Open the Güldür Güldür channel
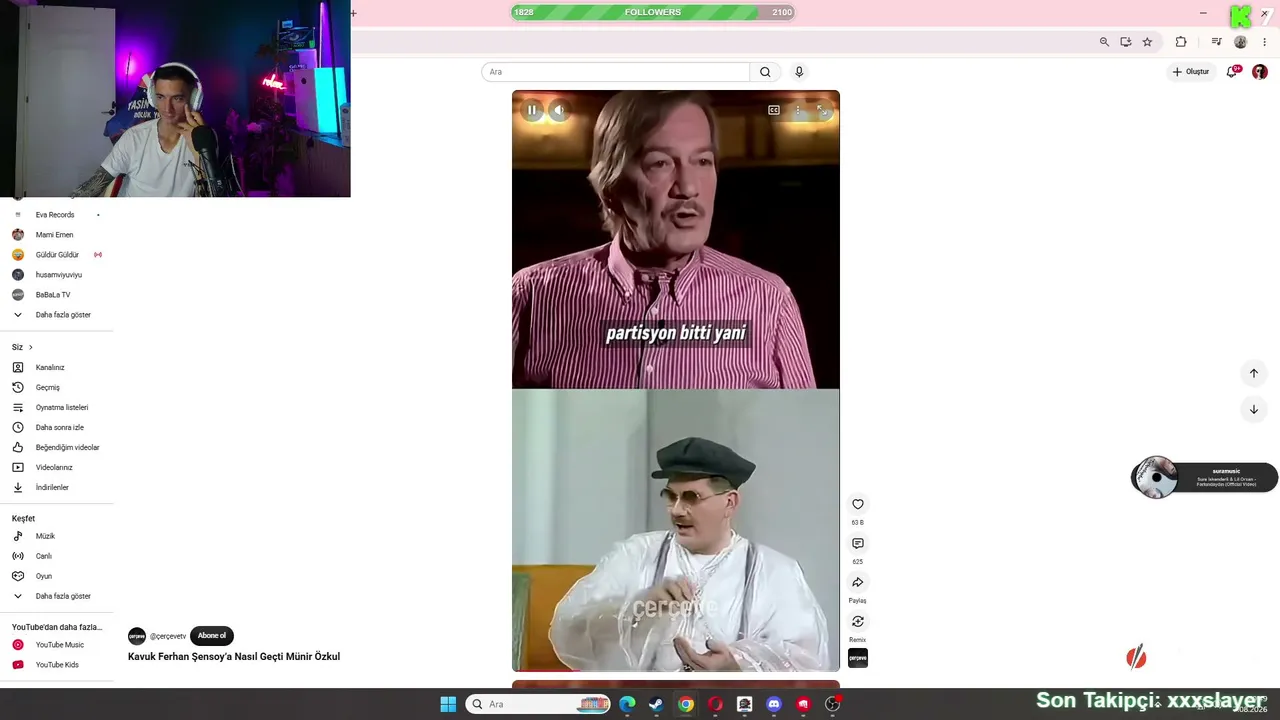1280x720 pixels. coord(57,255)
